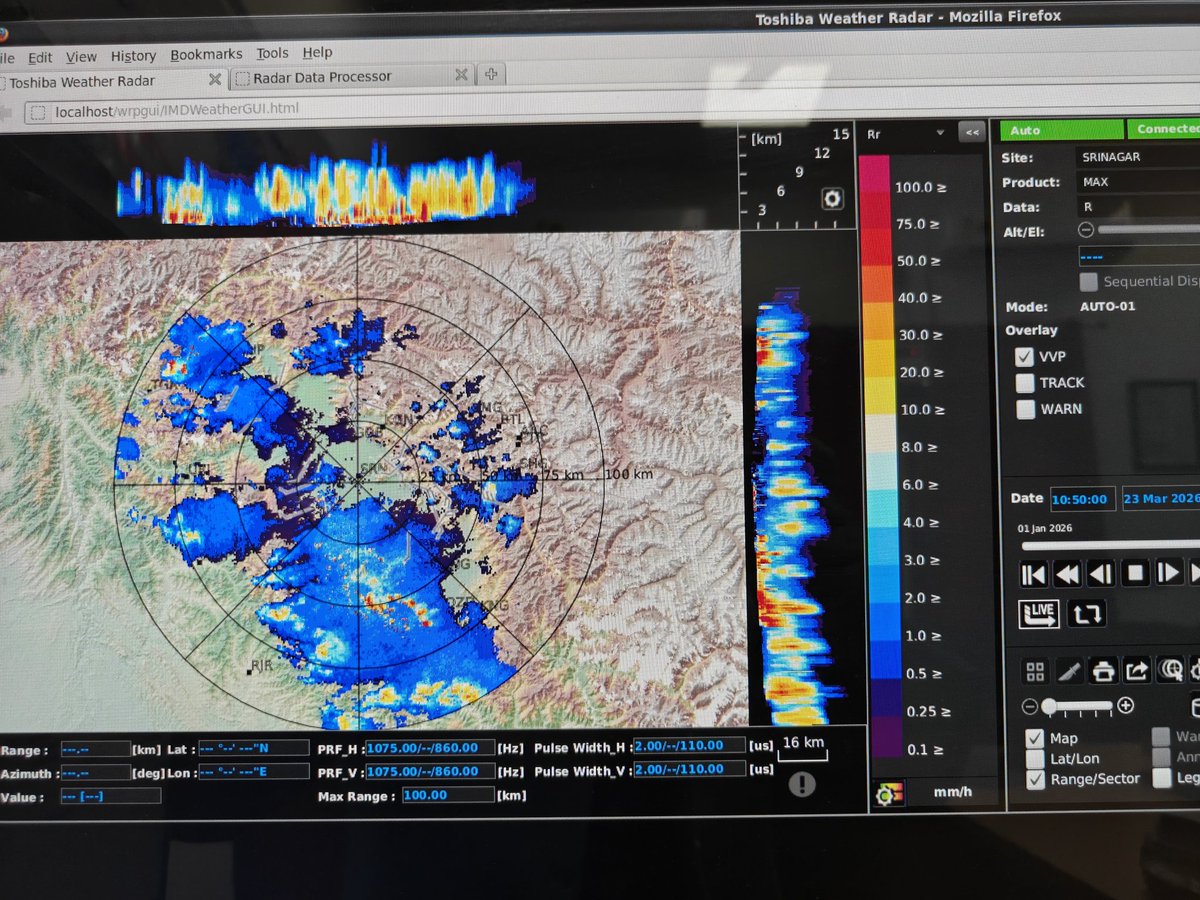Jump to first frame in playback
The width and height of the screenshot is (1200, 900).
coord(1033,574)
